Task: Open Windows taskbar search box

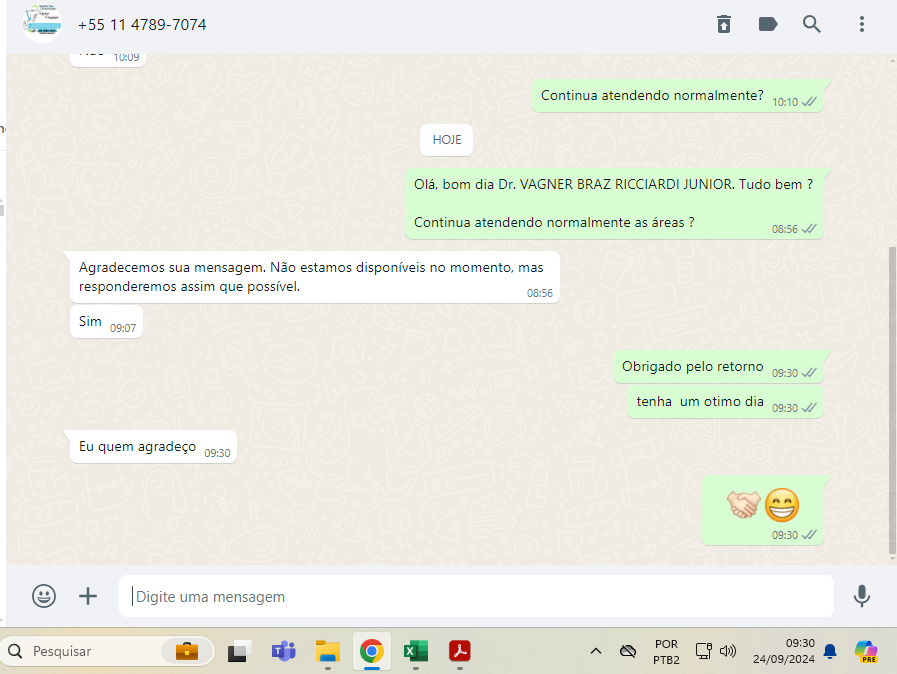Action: pyautogui.click(x=107, y=651)
